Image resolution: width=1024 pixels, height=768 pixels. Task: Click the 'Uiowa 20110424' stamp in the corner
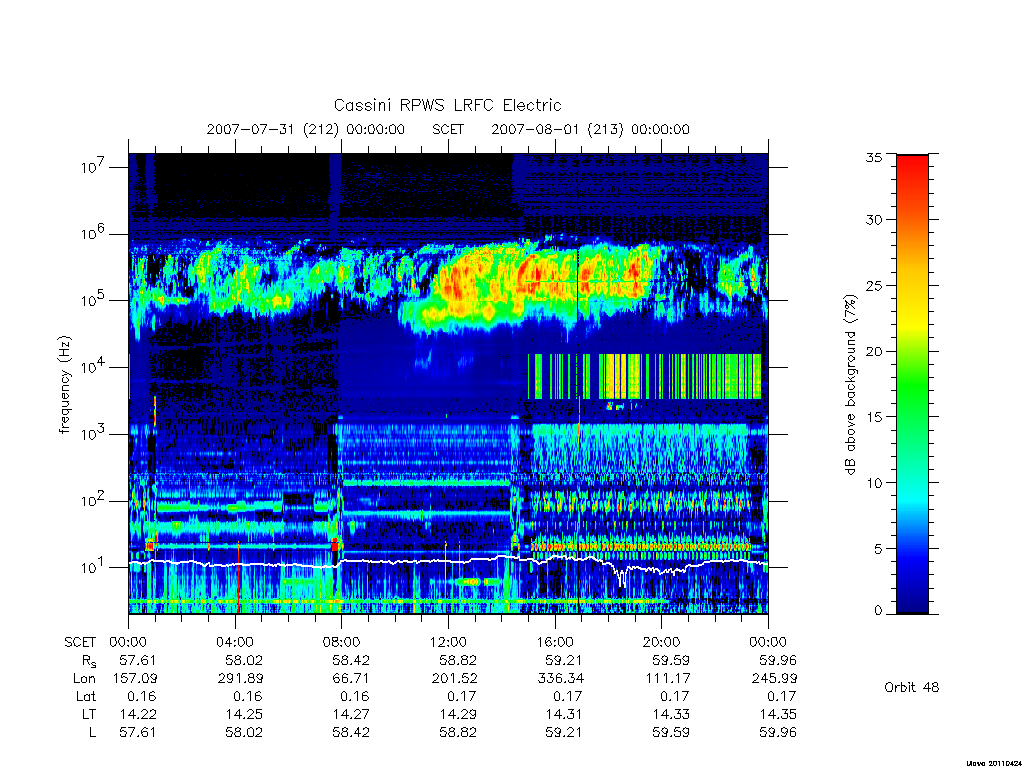coord(992,762)
